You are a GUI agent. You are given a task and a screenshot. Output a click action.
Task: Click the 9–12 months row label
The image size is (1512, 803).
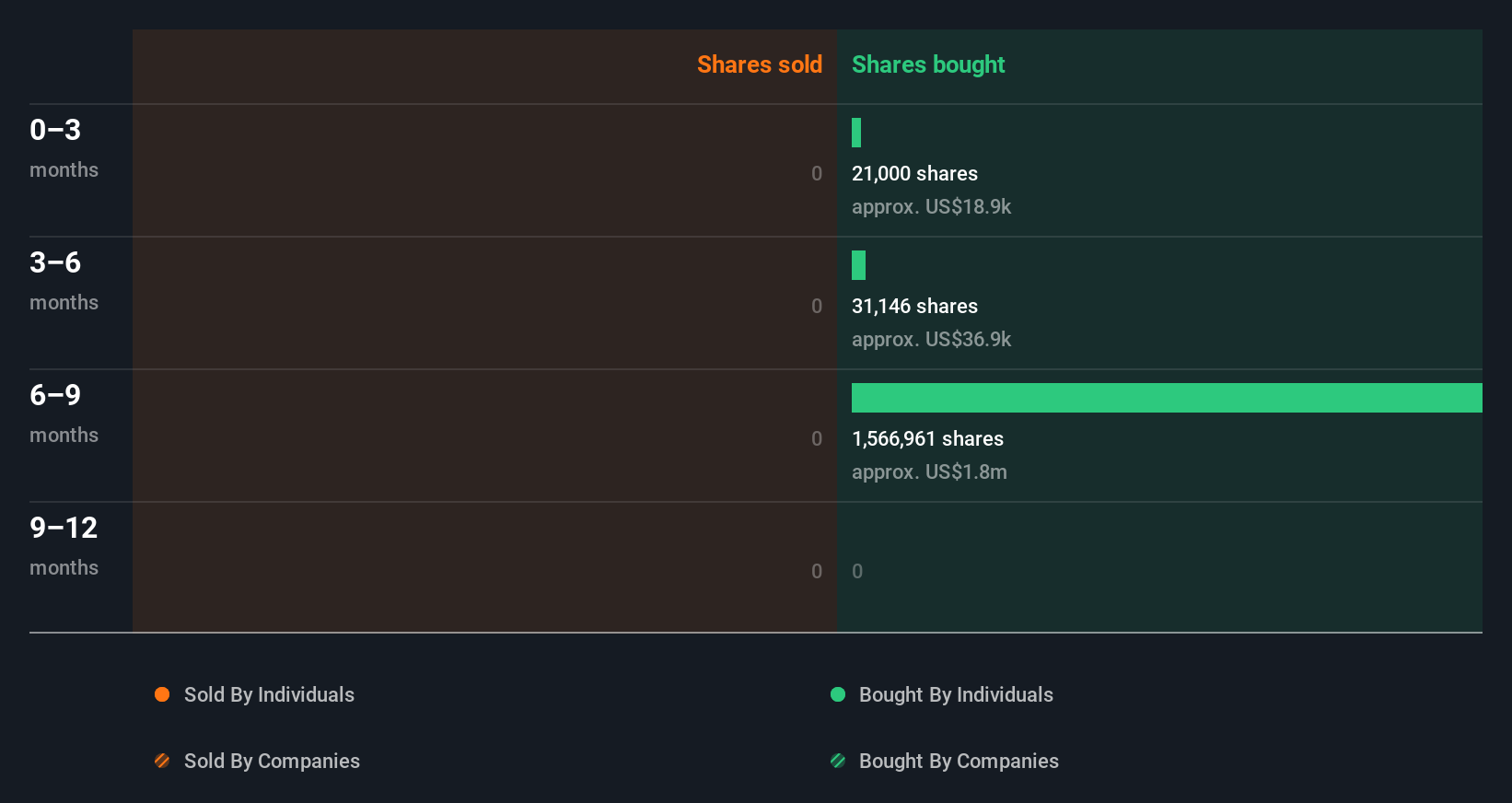pos(64,545)
